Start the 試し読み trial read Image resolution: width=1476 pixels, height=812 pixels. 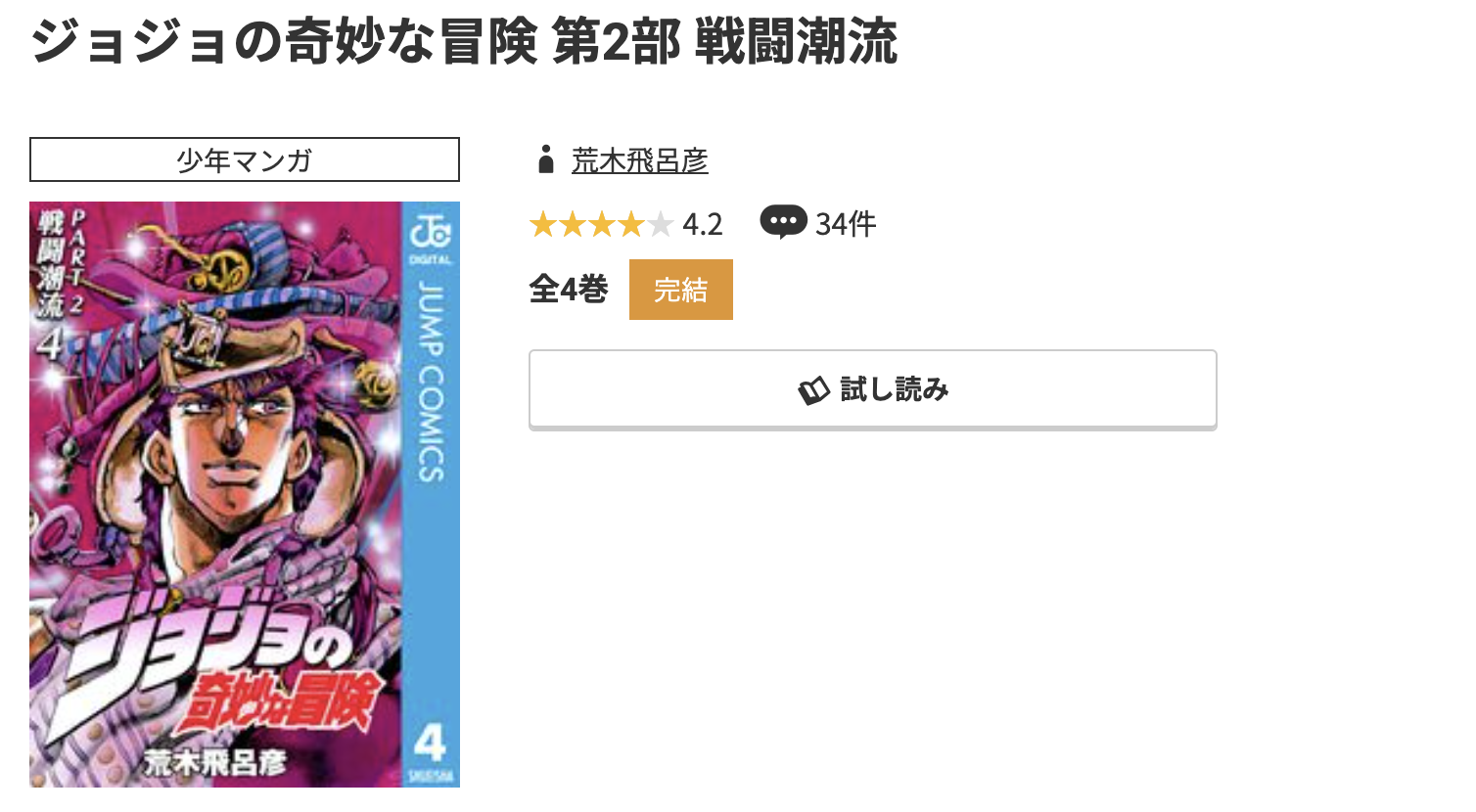(x=873, y=389)
